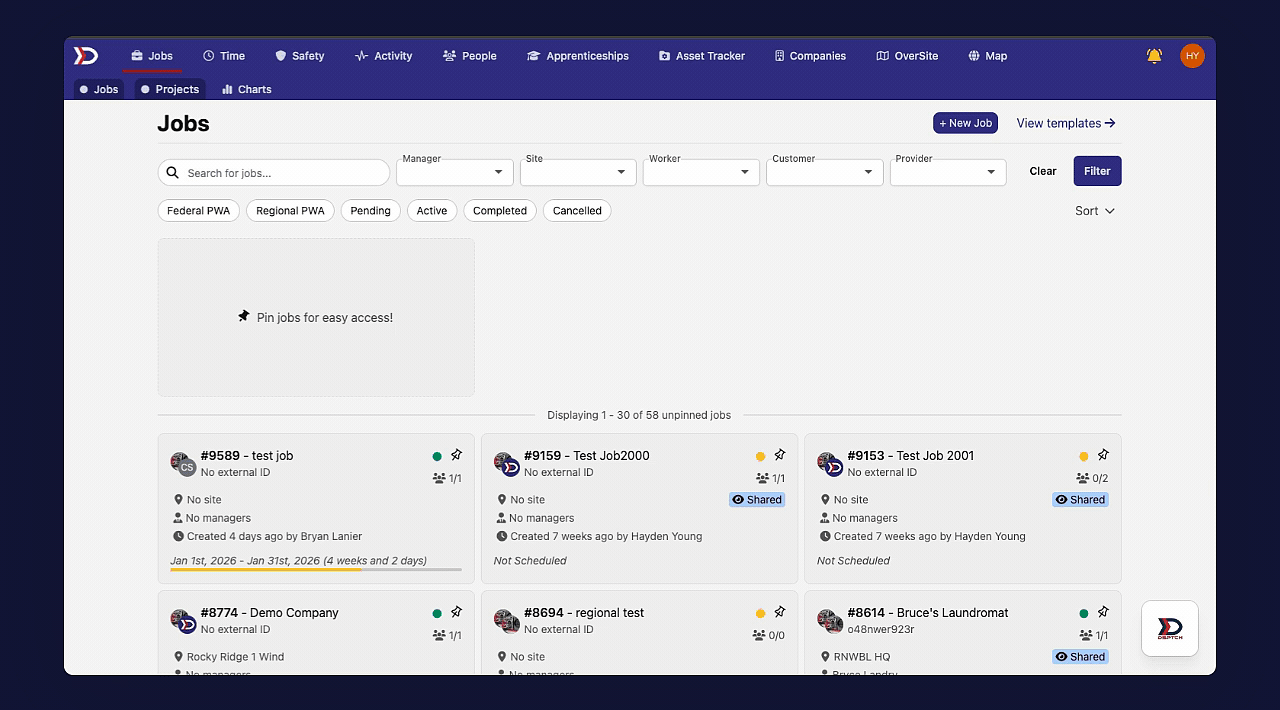Open the Site dropdown
1280x710 pixels.
[x=578, y=172]
